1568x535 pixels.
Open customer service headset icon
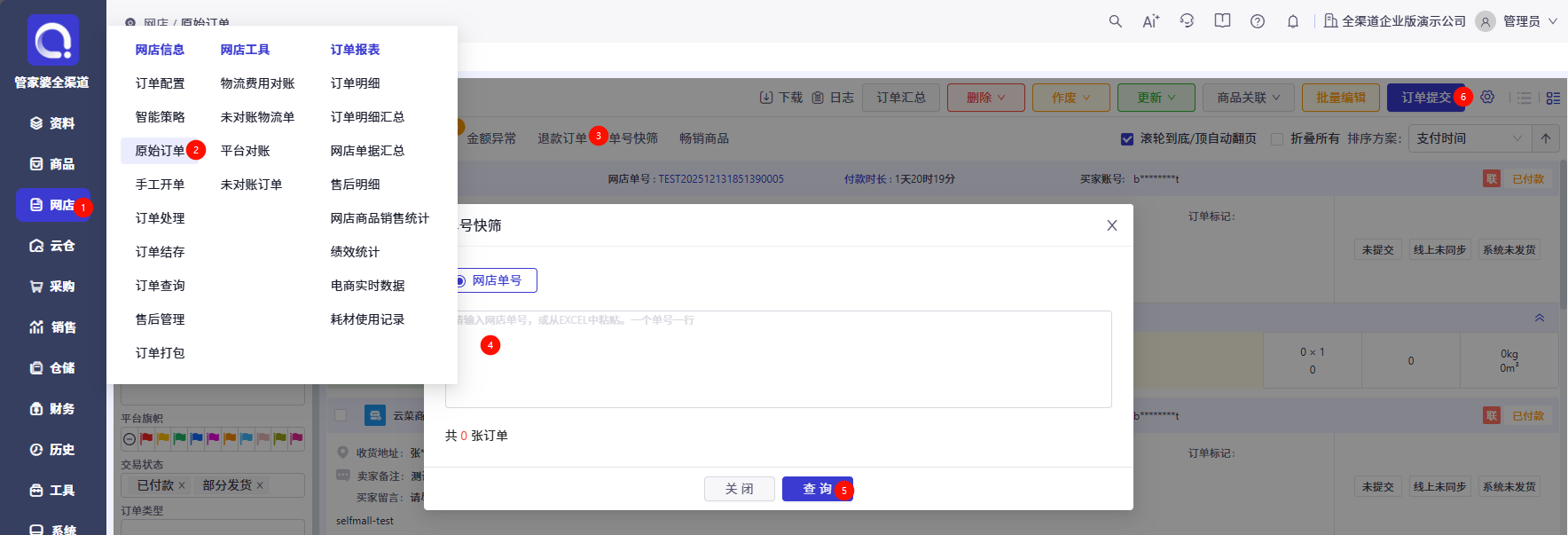point(1187,21)
